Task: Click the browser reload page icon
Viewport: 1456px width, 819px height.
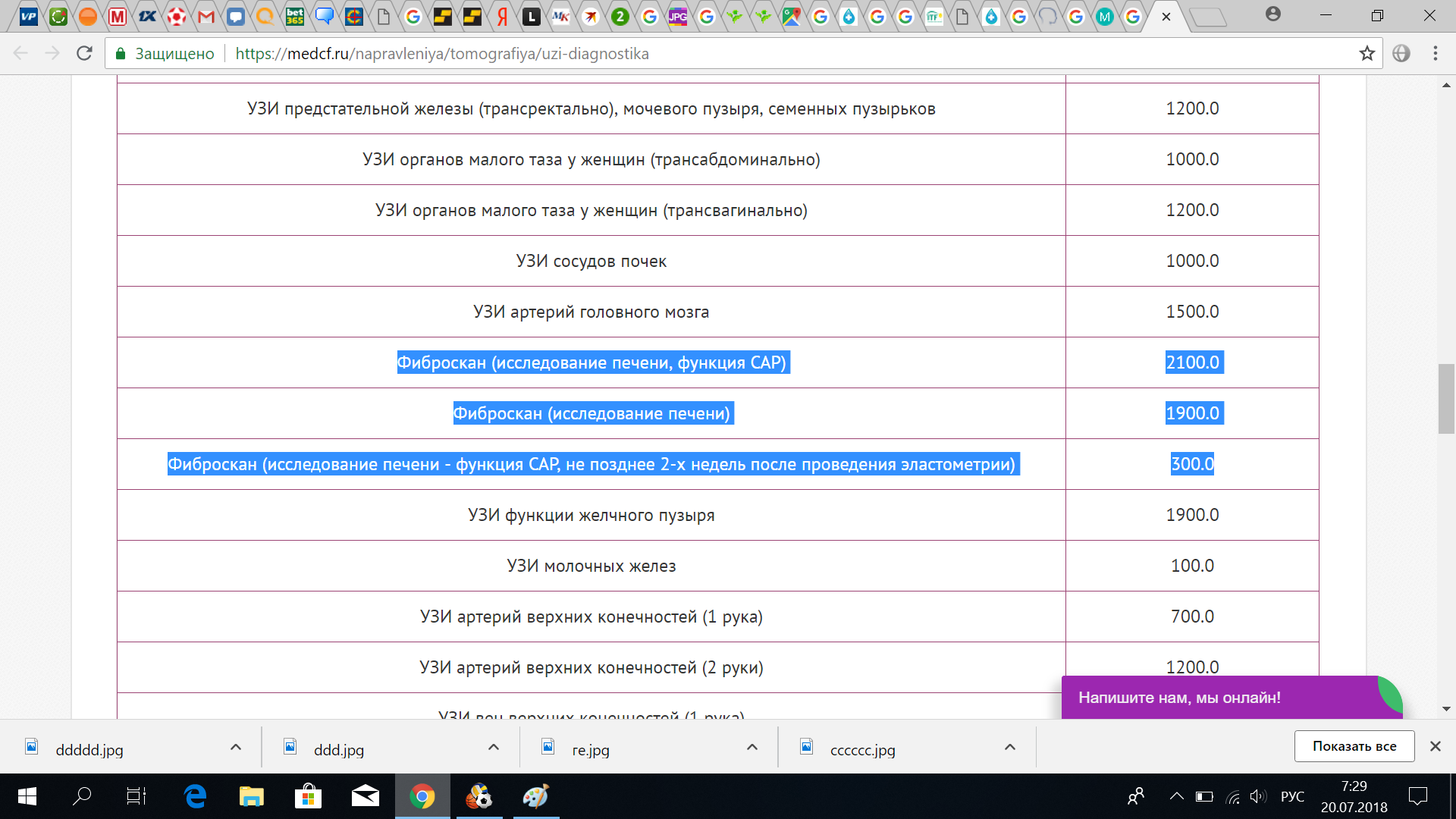Action: 84,53
